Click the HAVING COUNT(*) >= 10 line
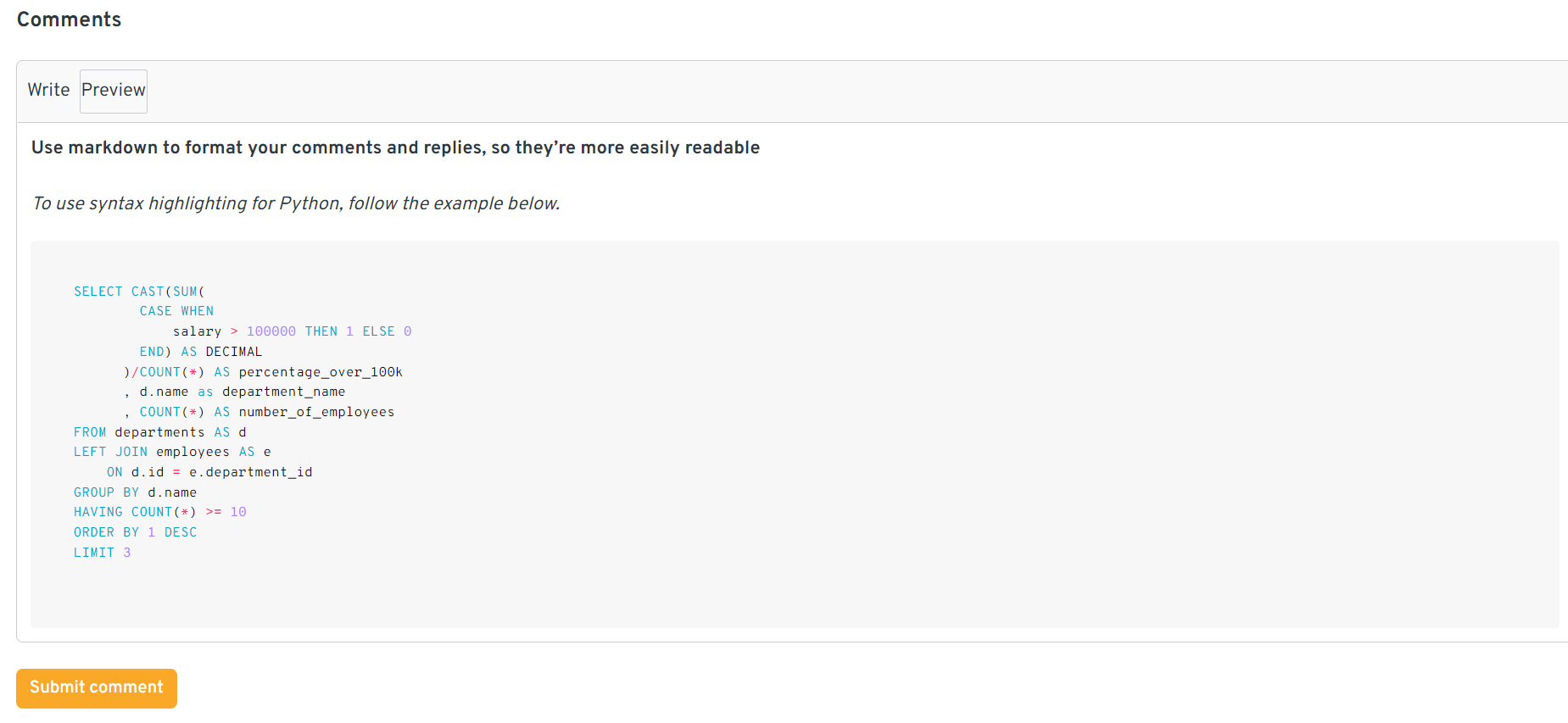The height and width of the screenshot is (723, 1568). point(159,512)
